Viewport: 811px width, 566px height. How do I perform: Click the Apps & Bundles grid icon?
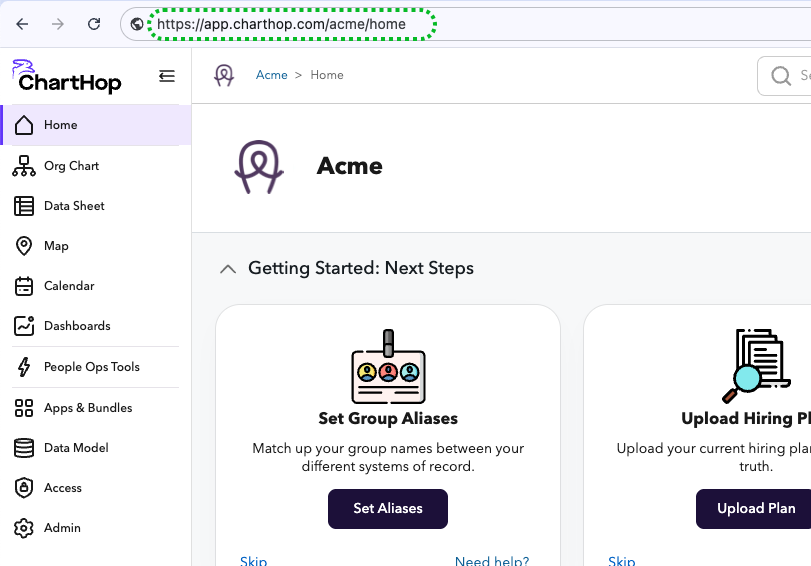[24, 408]
